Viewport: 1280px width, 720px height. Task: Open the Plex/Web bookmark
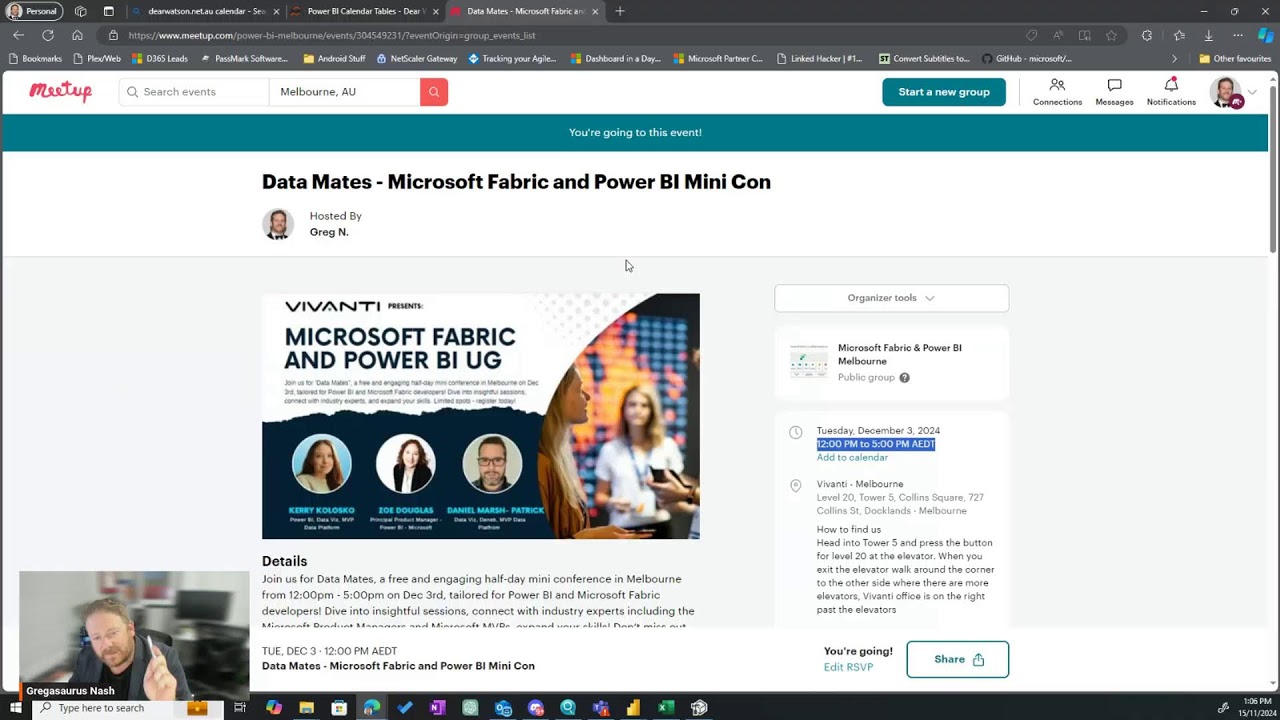pyautogui.click(x=97, y=58)
